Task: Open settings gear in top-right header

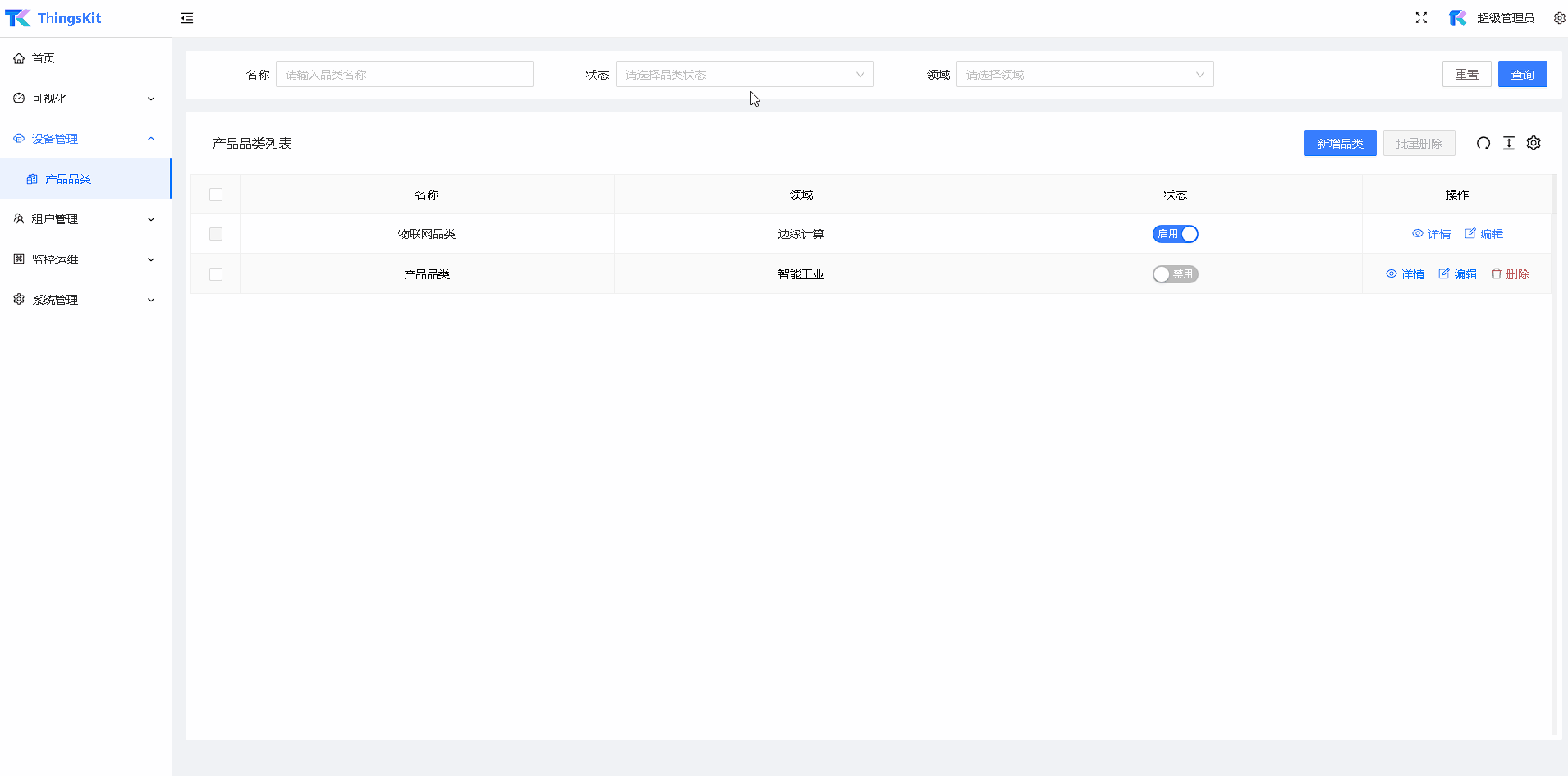Action: [1559, 18]
